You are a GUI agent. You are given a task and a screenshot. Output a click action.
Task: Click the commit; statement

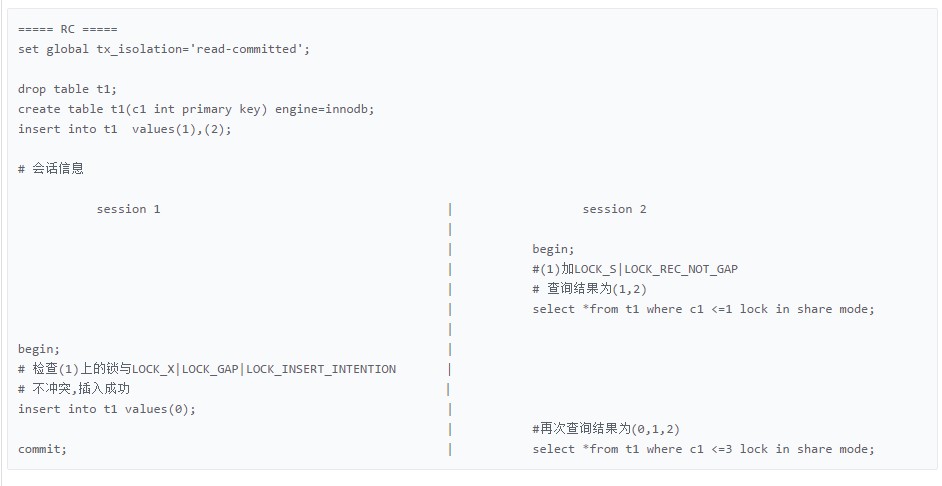coord(43,449)
